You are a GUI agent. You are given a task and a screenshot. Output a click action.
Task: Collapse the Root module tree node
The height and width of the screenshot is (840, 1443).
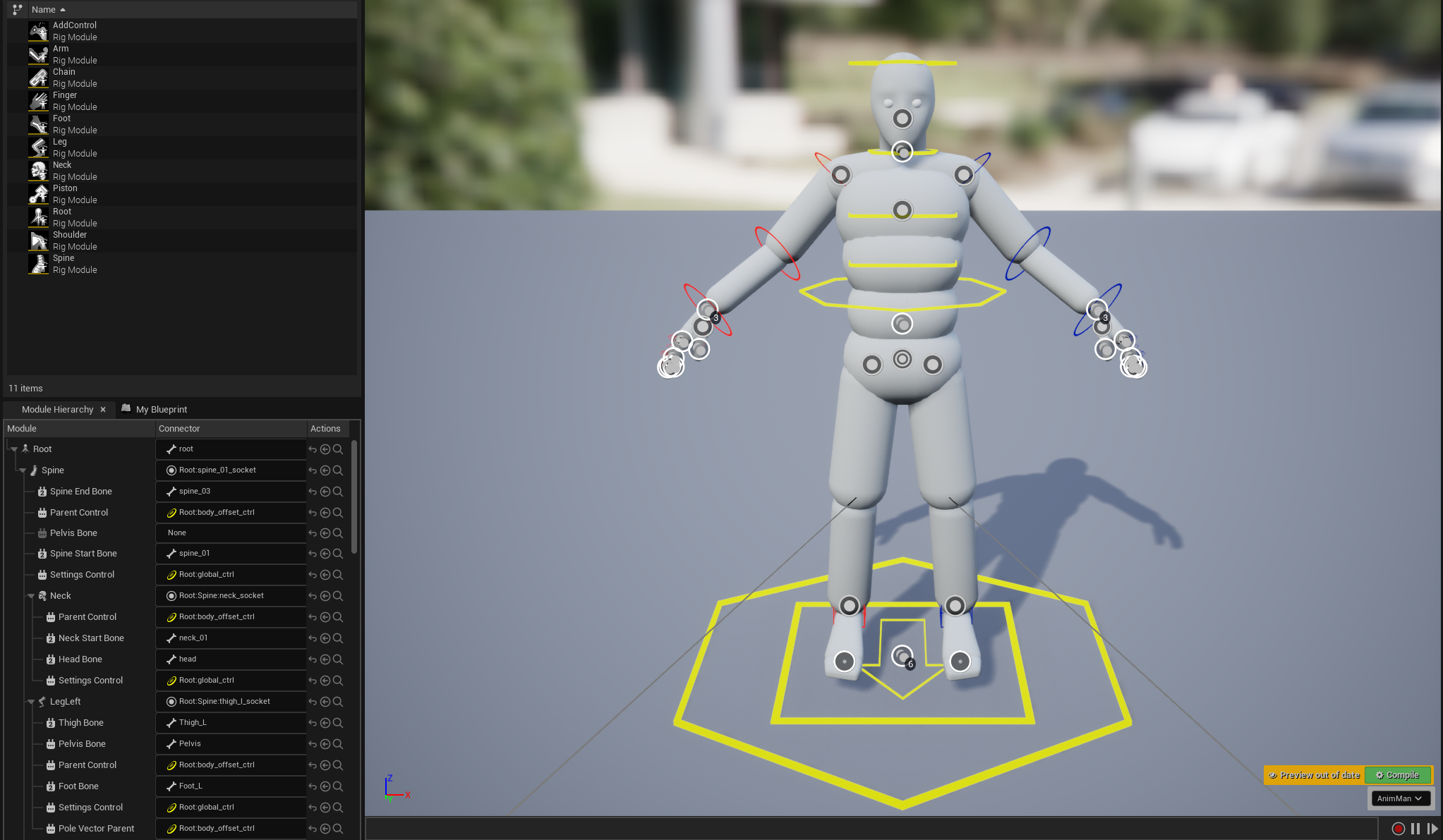(14, 449)
